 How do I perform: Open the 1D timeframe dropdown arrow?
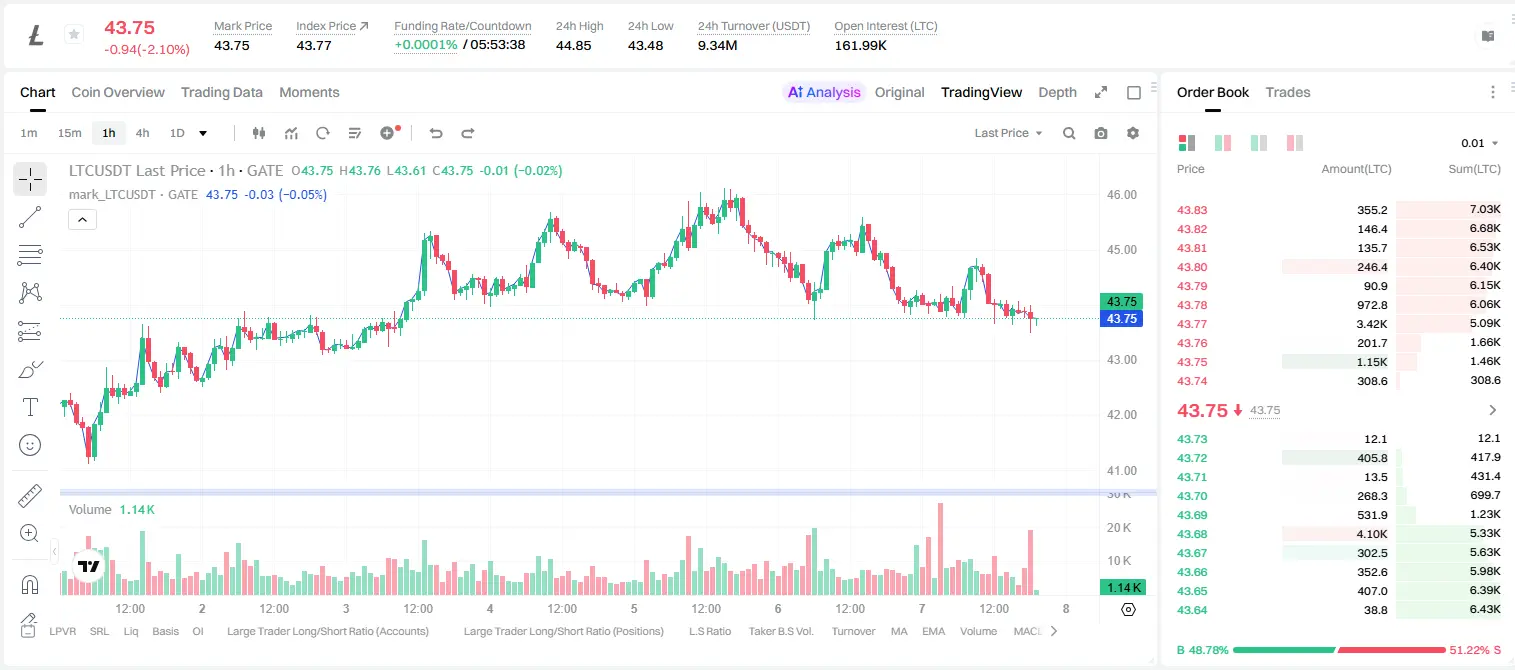coord(203,133)
